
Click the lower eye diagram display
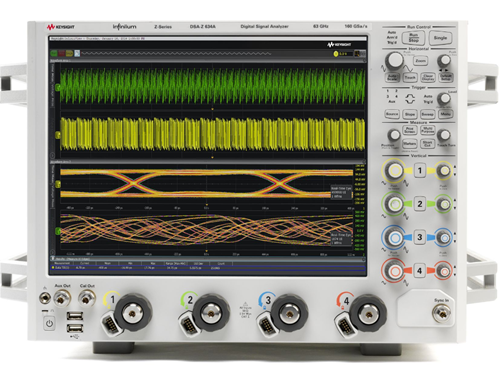(x=207, y=230)
